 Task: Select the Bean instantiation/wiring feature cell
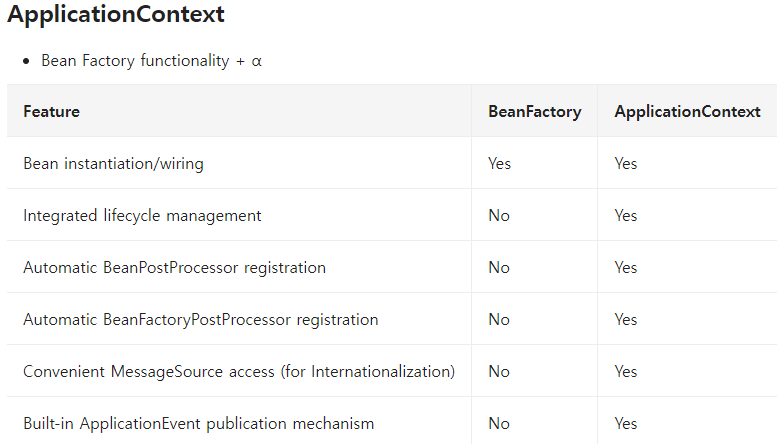pos(113,164)
